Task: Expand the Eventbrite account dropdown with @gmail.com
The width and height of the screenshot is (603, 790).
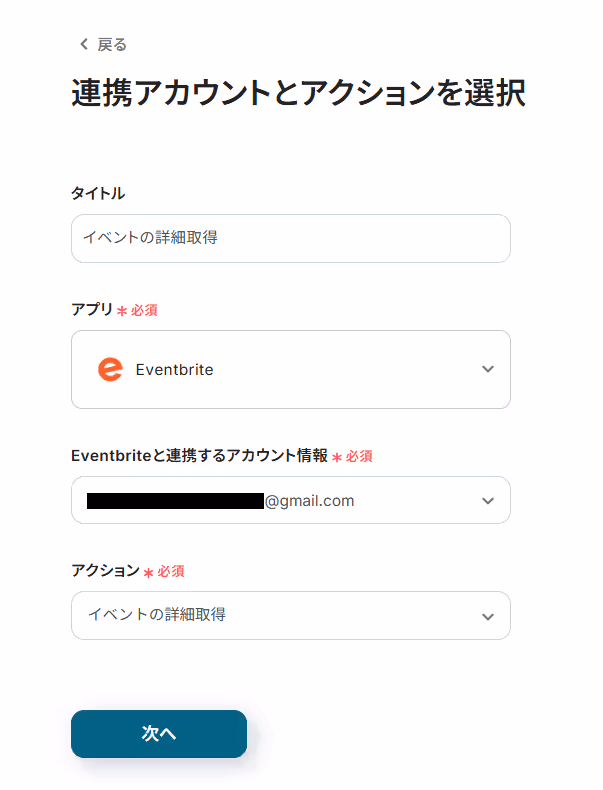Action: coord(291,500)
